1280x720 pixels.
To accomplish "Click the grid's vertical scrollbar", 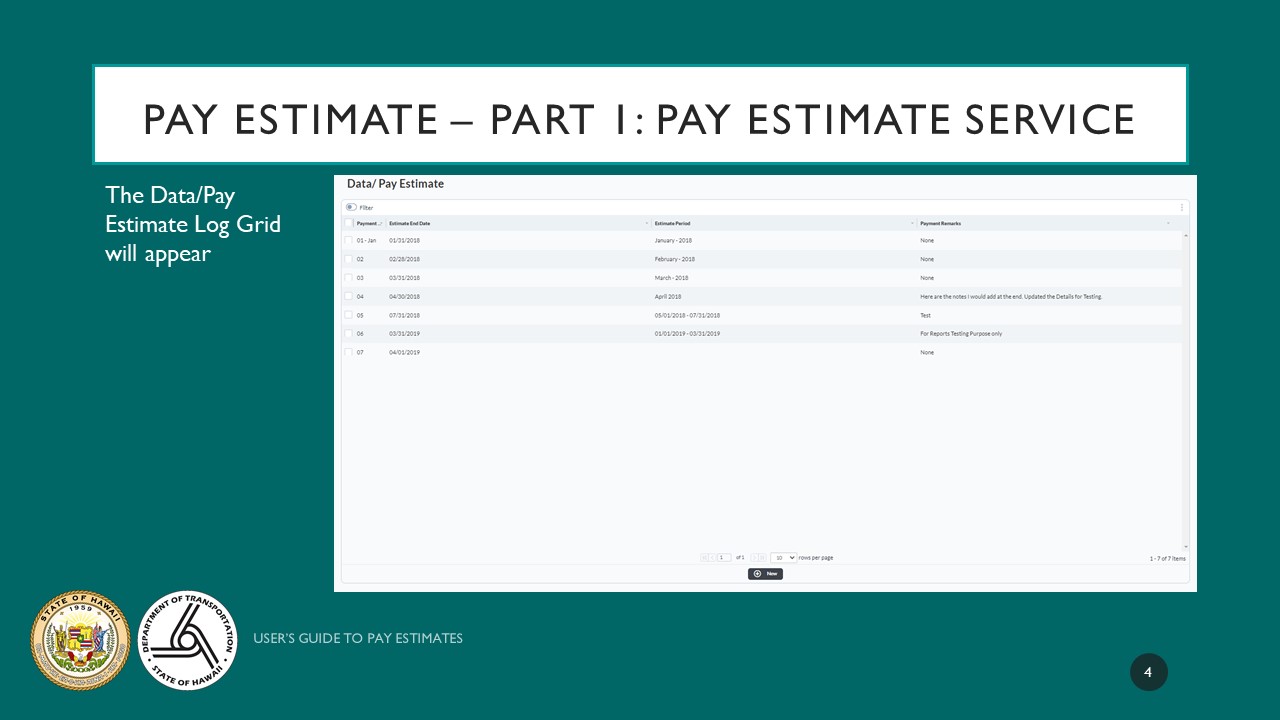I will tap(1186, 390).
